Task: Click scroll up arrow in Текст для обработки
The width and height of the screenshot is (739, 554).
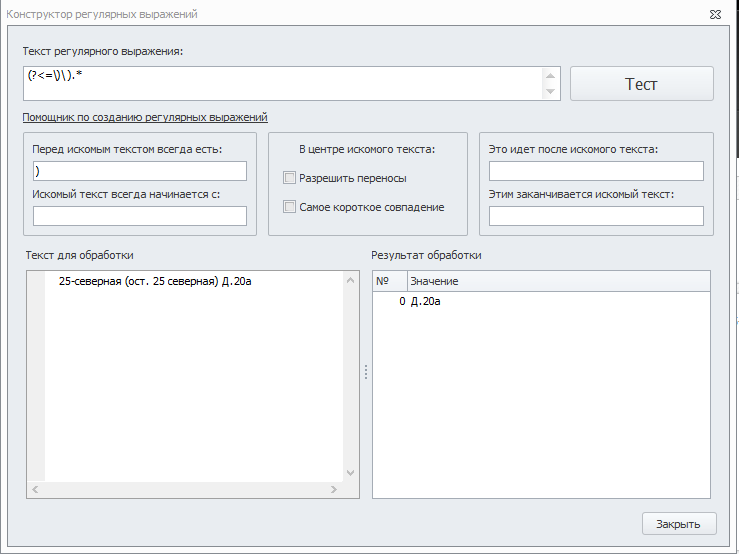Action: tap(350, 280)
